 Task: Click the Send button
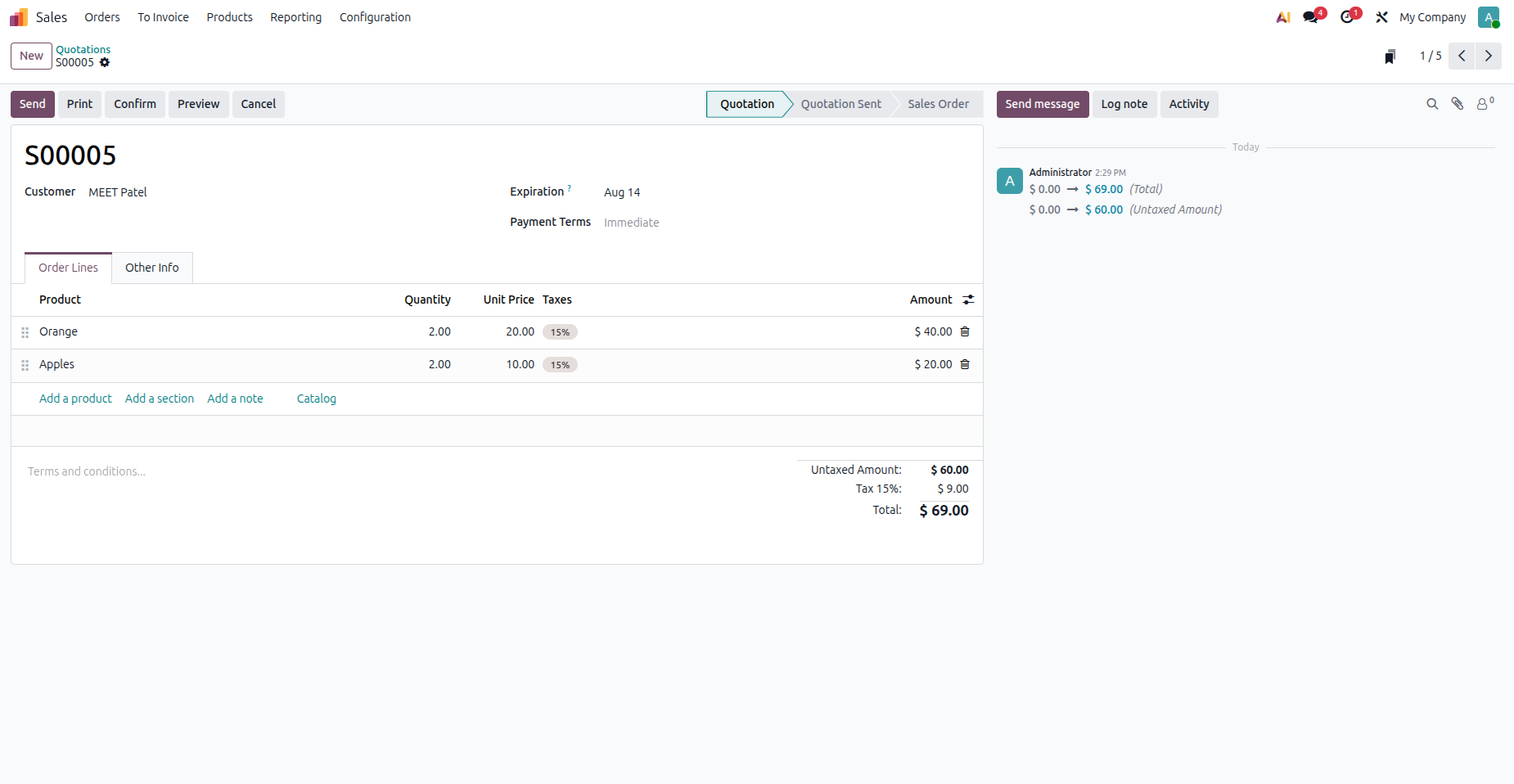pyautogui.click(x=33, y=104)
